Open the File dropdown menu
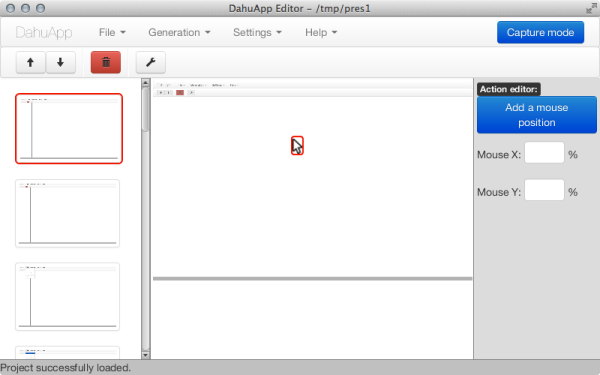The width and height of the screenshot is (600, 375). click(x=112, y=33)
